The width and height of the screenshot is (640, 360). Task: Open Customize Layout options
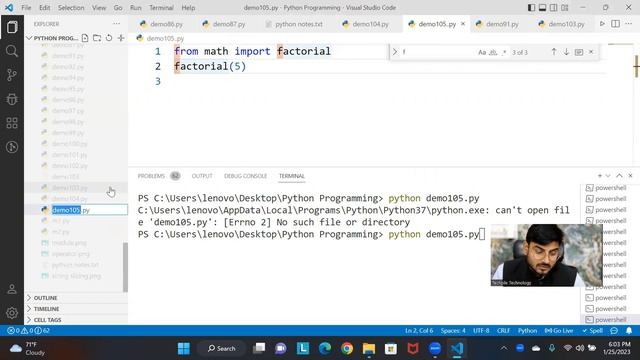click(x=565, y=8)
